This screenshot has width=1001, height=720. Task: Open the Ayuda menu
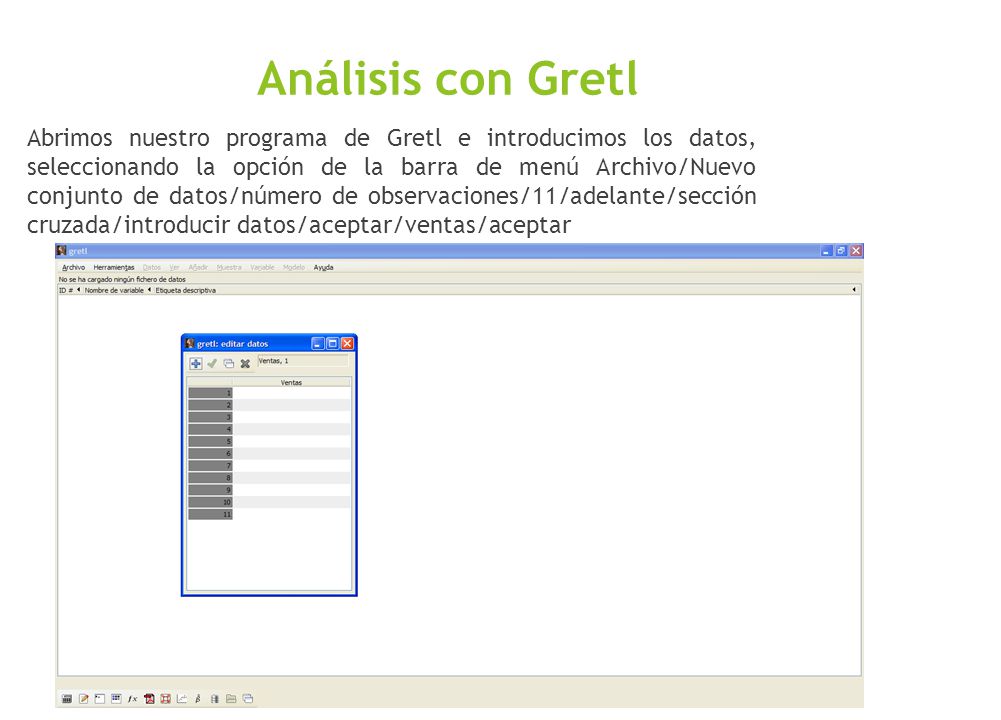pos(323,267)
